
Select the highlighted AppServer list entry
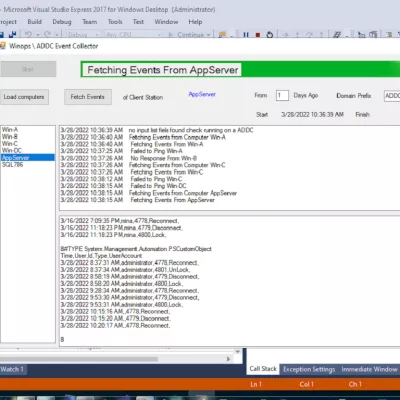coord(28,158)
